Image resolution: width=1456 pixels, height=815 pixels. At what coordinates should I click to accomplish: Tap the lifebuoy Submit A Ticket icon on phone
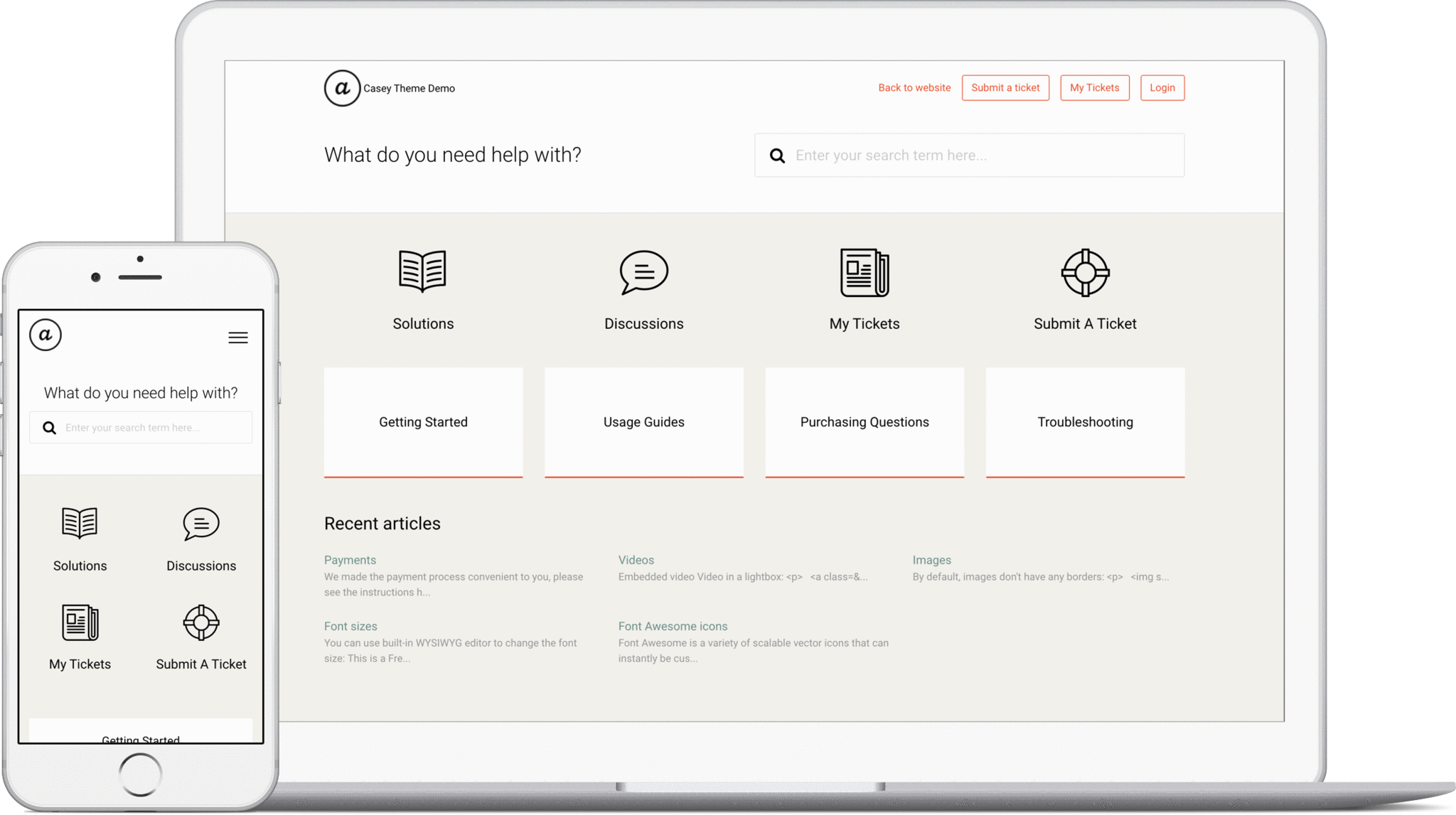point(201,622)
